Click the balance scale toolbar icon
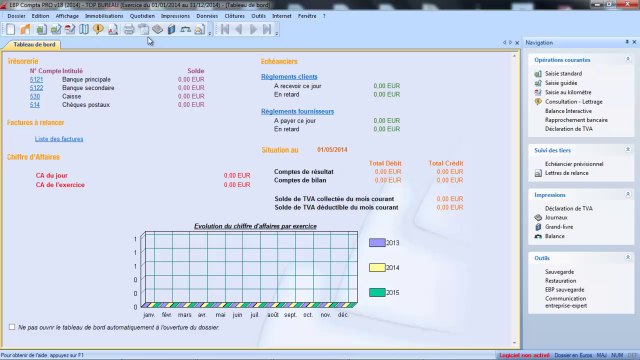 (186, 29)
